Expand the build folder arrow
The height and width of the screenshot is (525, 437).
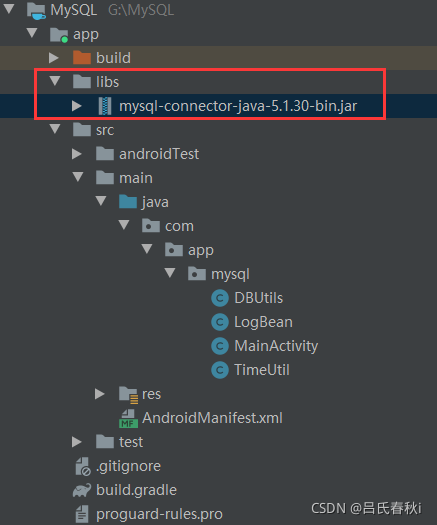pos(54,58)
